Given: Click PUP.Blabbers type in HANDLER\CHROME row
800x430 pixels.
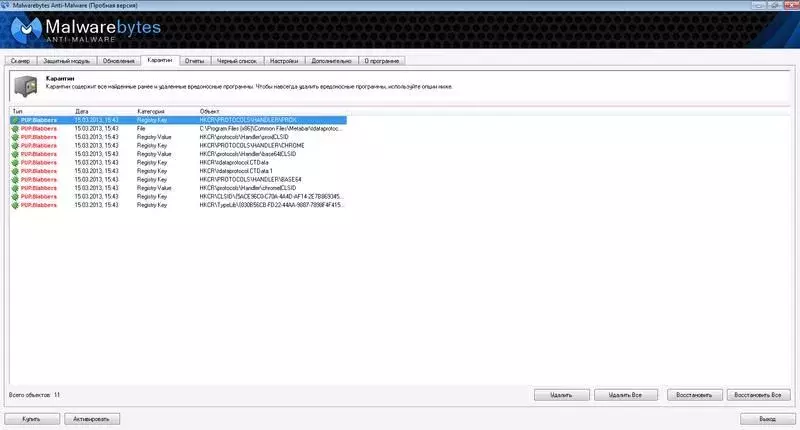Looking at the screenshot, I should coord(39,146).
